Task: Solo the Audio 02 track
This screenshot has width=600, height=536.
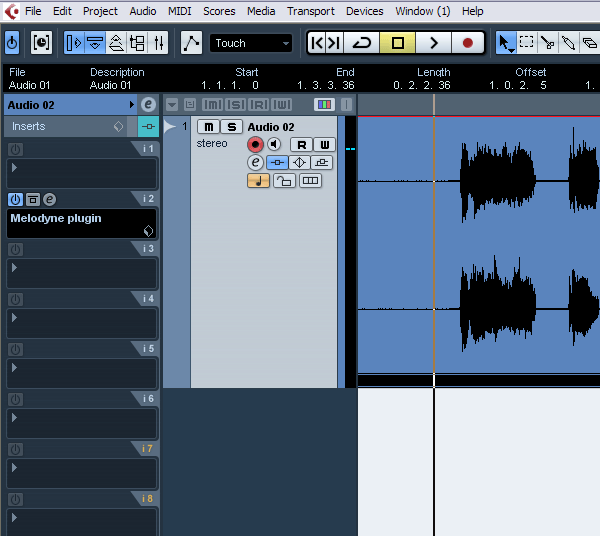Action: (231, 127)
